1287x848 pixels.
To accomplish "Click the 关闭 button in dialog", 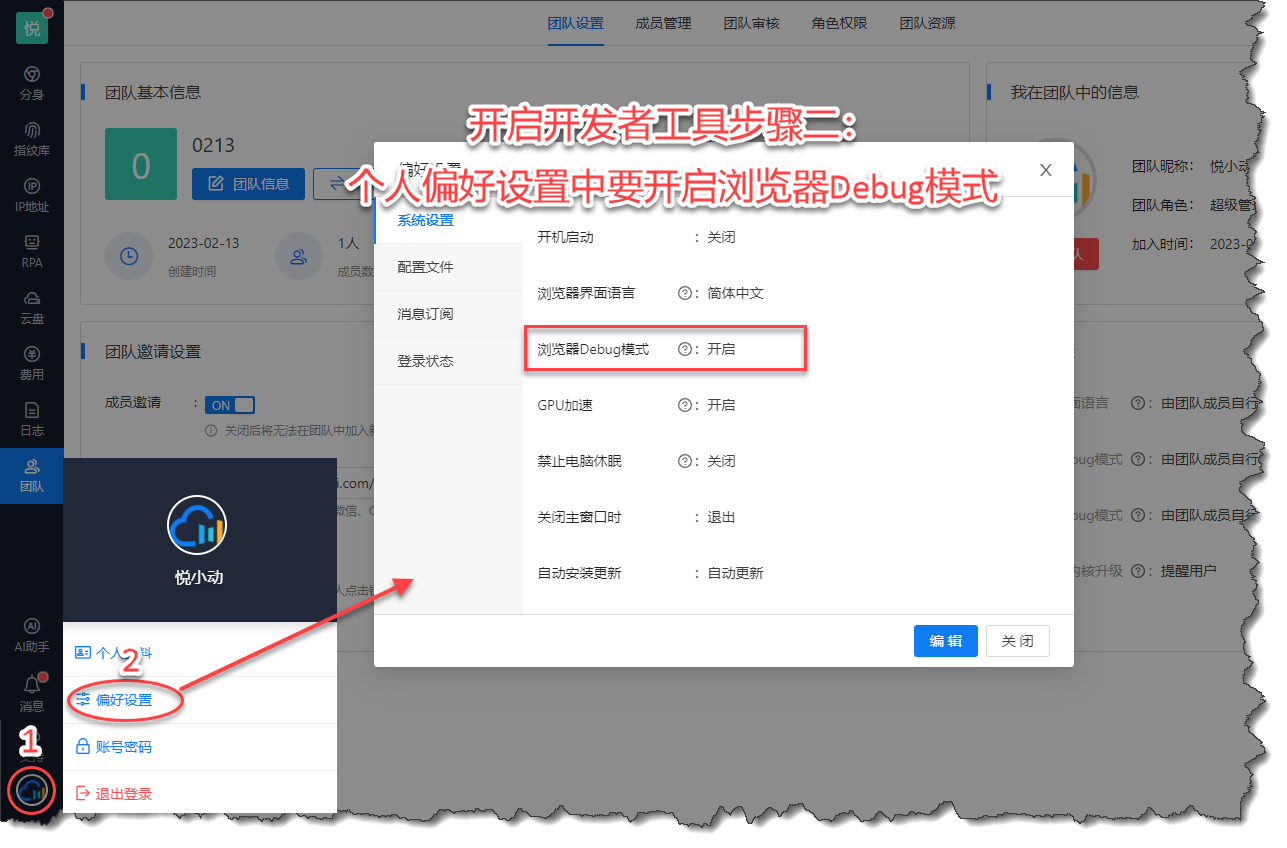I will pyautogui.click(x=1017, y=641).
